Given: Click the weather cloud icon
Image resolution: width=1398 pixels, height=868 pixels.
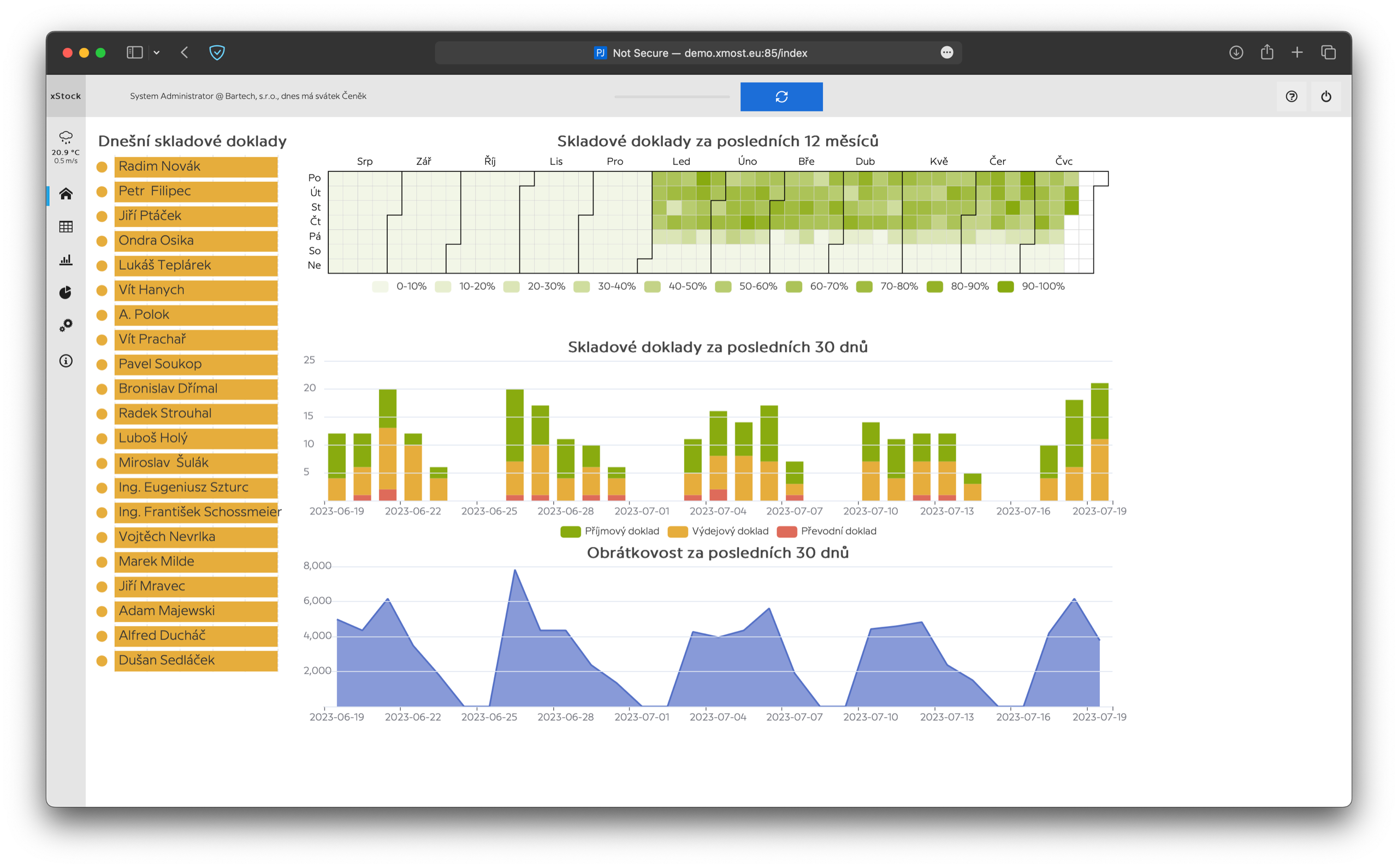Looking at the screenshot, I should tap(66, 136).
